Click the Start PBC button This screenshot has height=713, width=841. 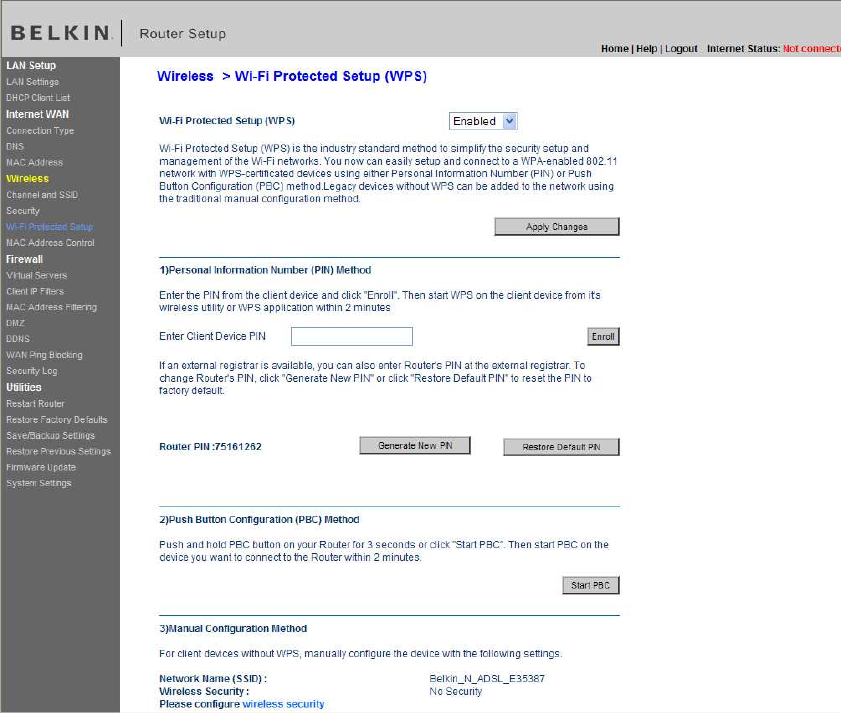(x=591, y=585)
